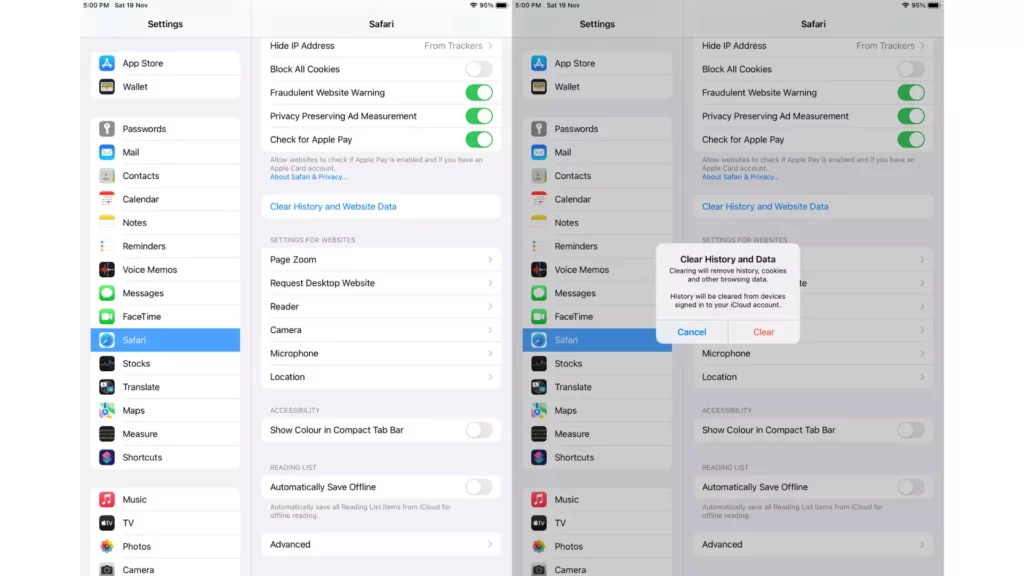The width and height of the screenshot is (1024, 576).
Task: Select Photos icon in left iPad screen
Action: (106, 547)
